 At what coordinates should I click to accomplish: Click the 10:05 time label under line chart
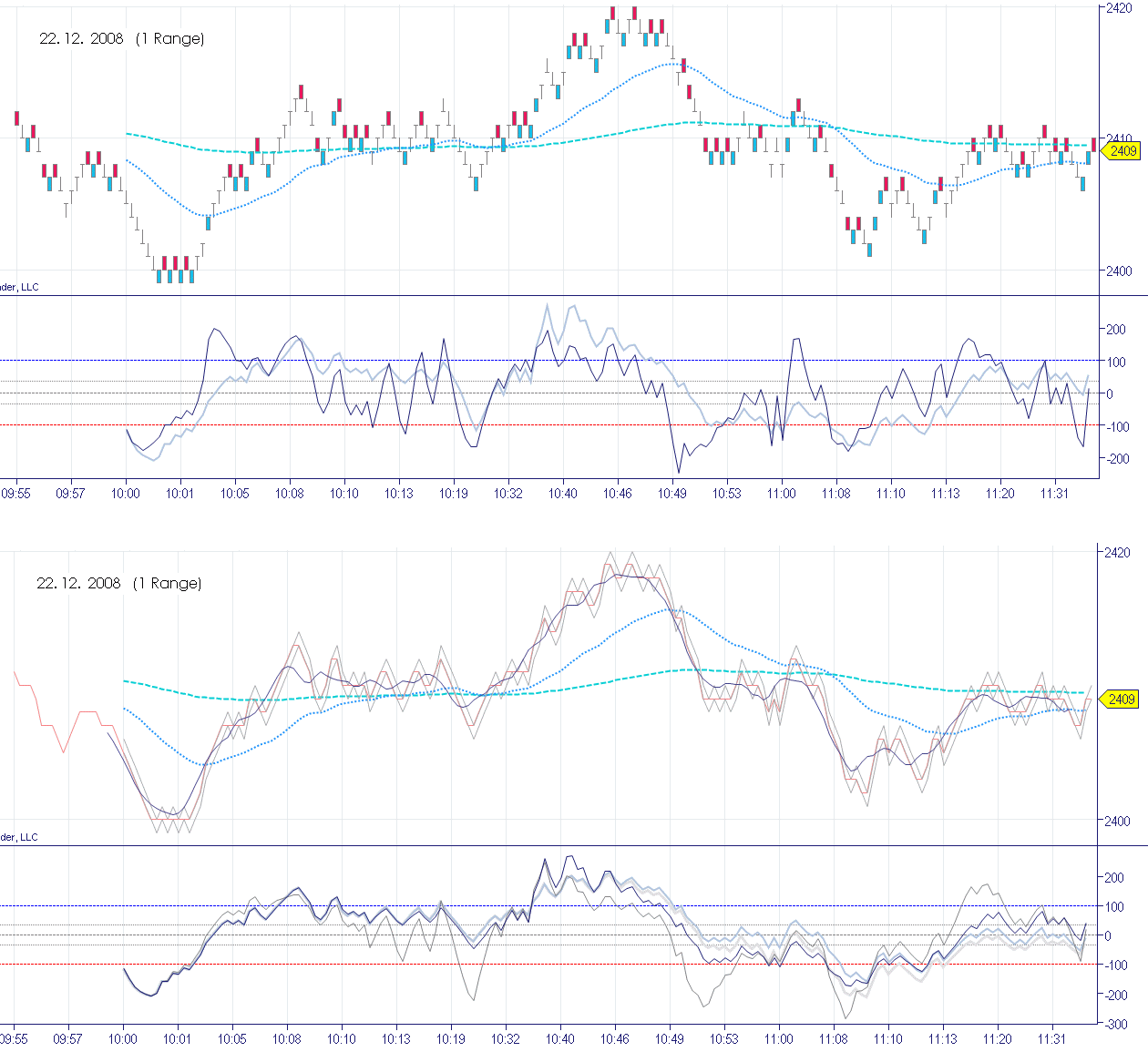(x=231, y=1039)
